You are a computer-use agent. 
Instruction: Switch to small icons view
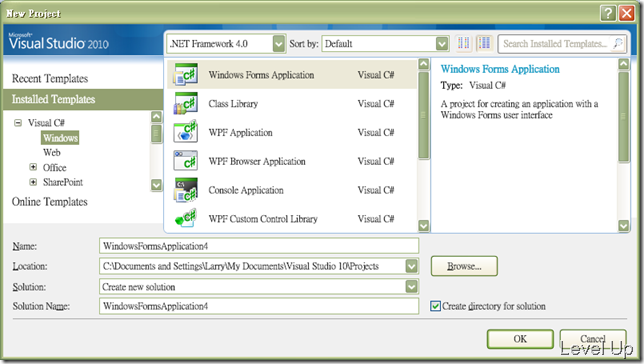click(x=464, y=43)
